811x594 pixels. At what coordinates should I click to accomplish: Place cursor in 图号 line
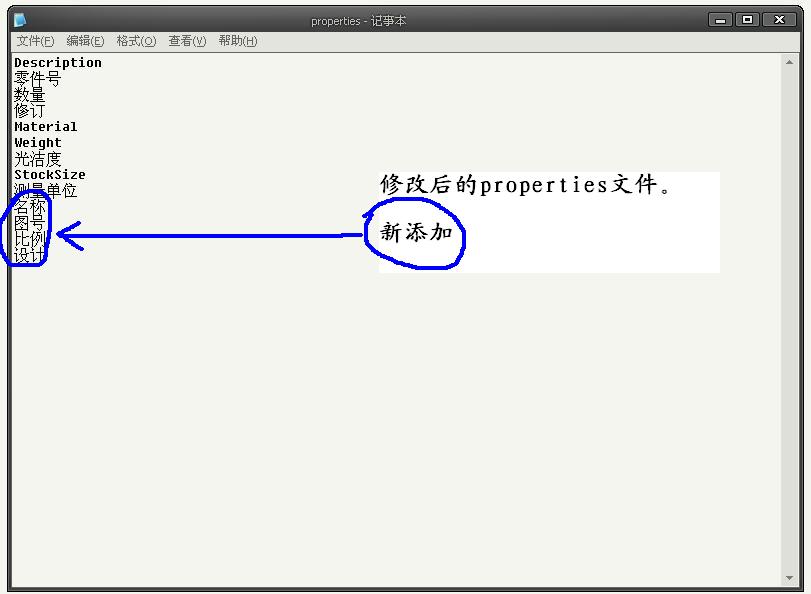[29, 223]
